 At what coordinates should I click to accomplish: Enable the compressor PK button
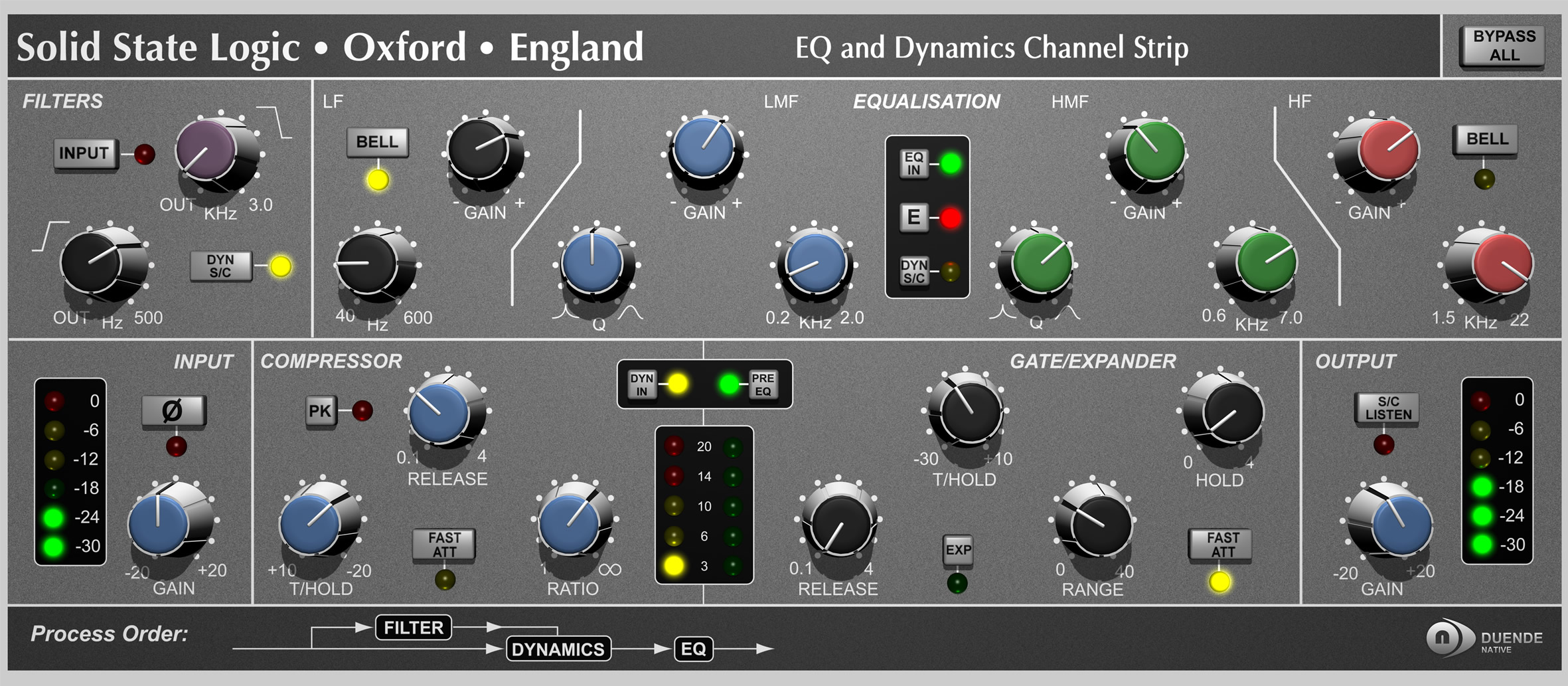[320, 411]
